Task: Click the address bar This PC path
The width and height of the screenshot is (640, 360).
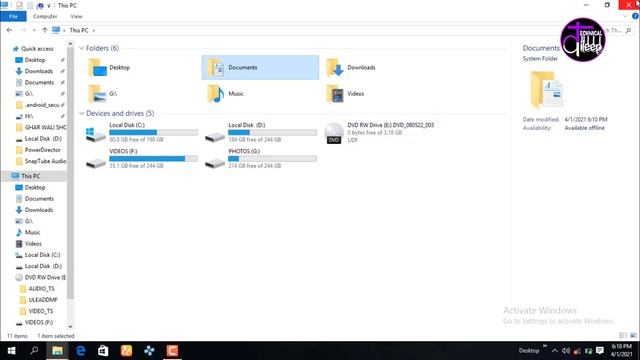Action: [79, 30]
